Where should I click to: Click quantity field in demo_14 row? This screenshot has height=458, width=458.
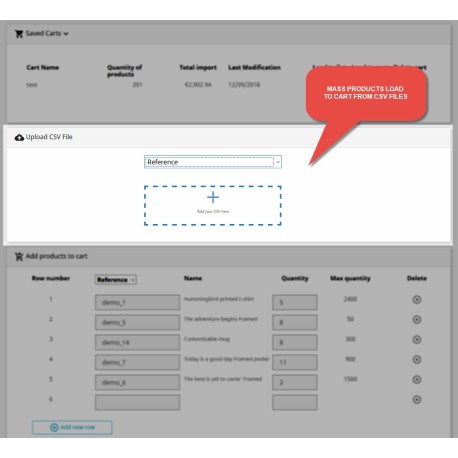pos(295,342)
